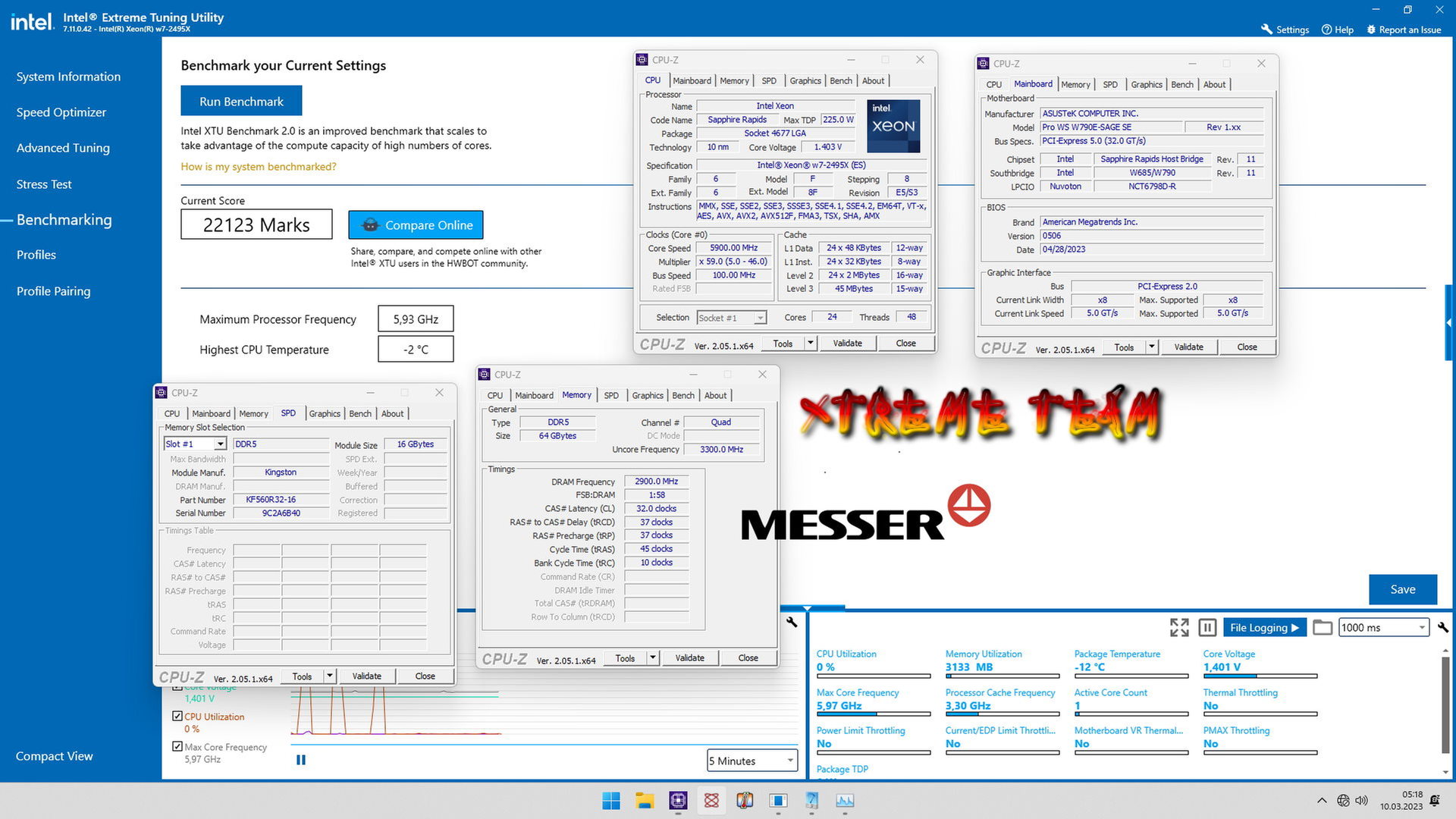Open the 1000 ms interval dropdown
This screenshot has height=819, width=1456.
coord(1384,627)
